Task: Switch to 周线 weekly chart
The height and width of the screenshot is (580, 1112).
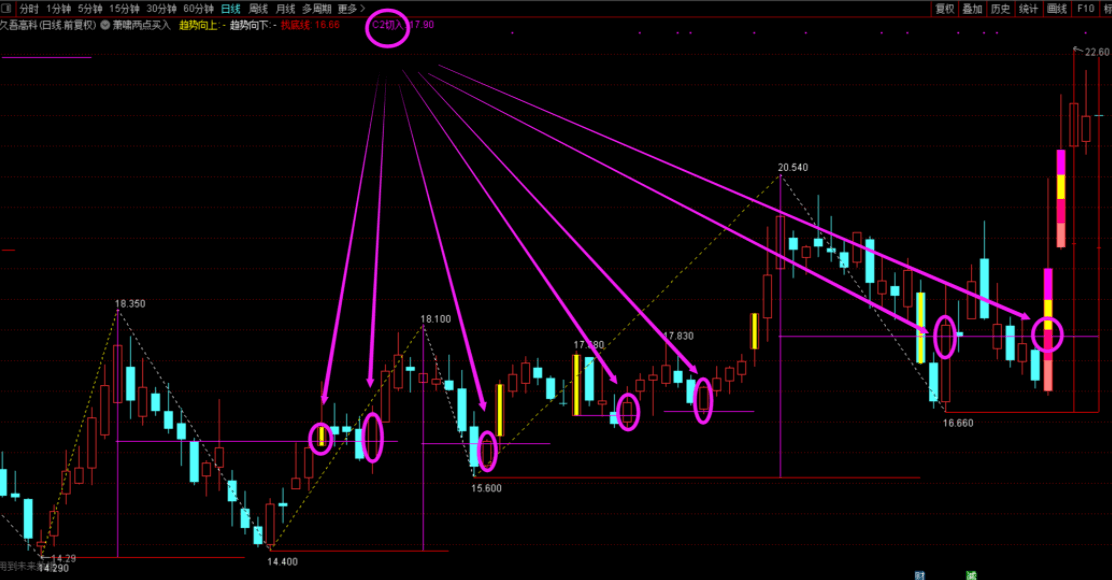Action: click(258, 9)
